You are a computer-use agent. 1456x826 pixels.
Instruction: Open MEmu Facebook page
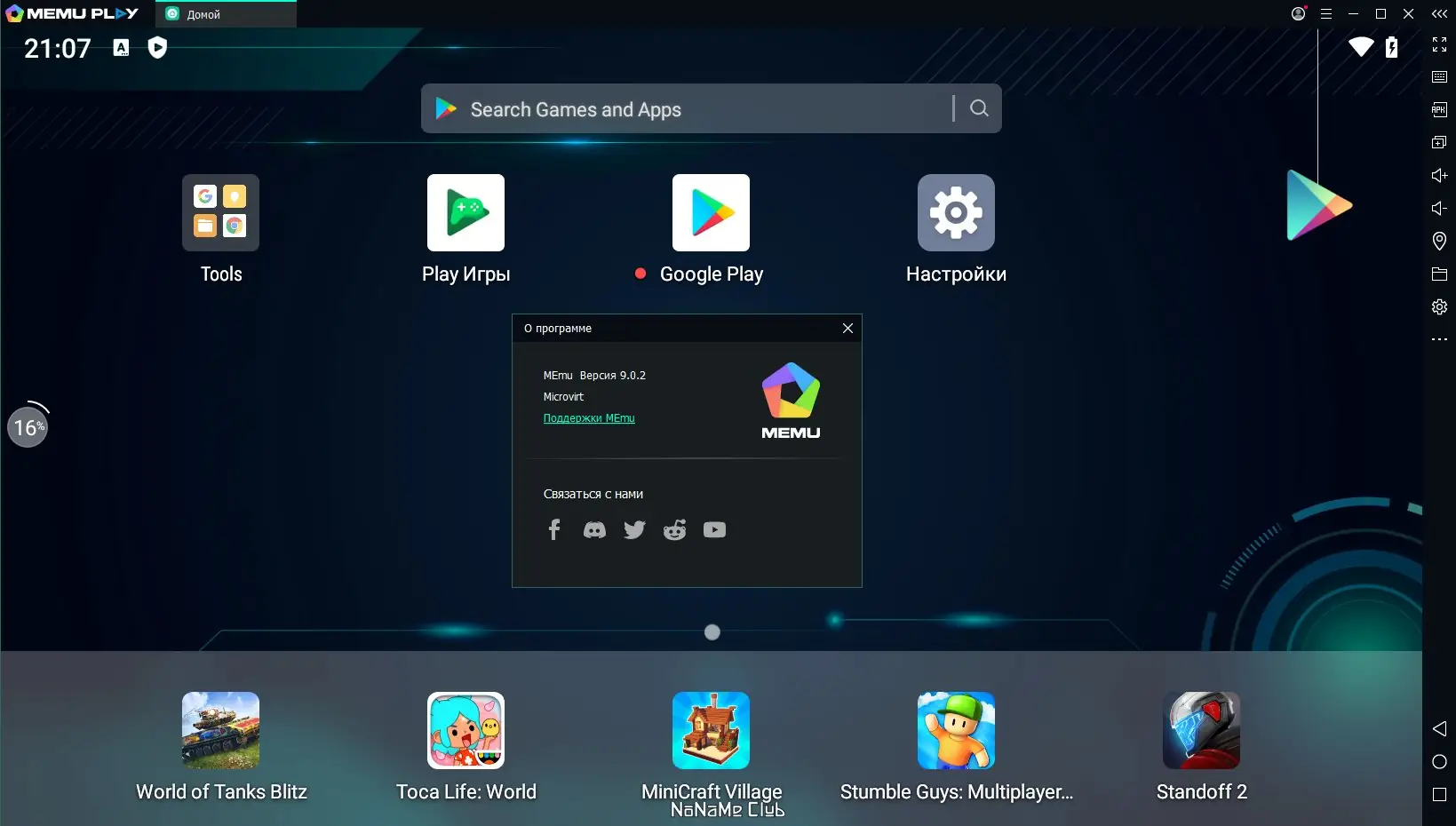[553, 530]
